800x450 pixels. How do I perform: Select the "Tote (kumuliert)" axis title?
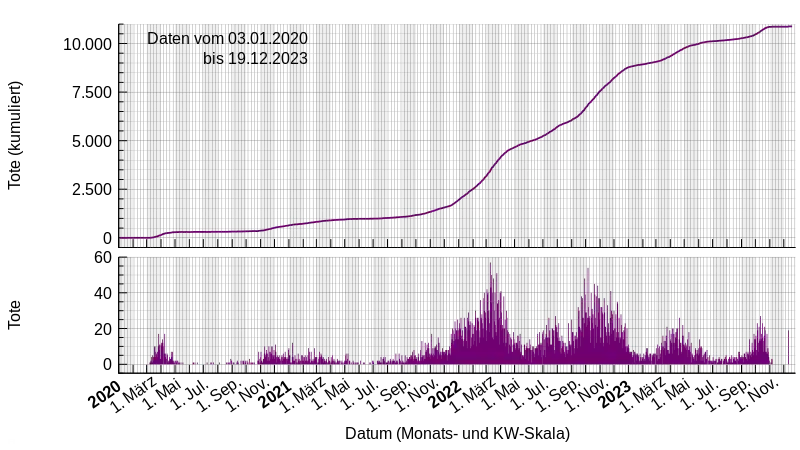tap(14, 135)
